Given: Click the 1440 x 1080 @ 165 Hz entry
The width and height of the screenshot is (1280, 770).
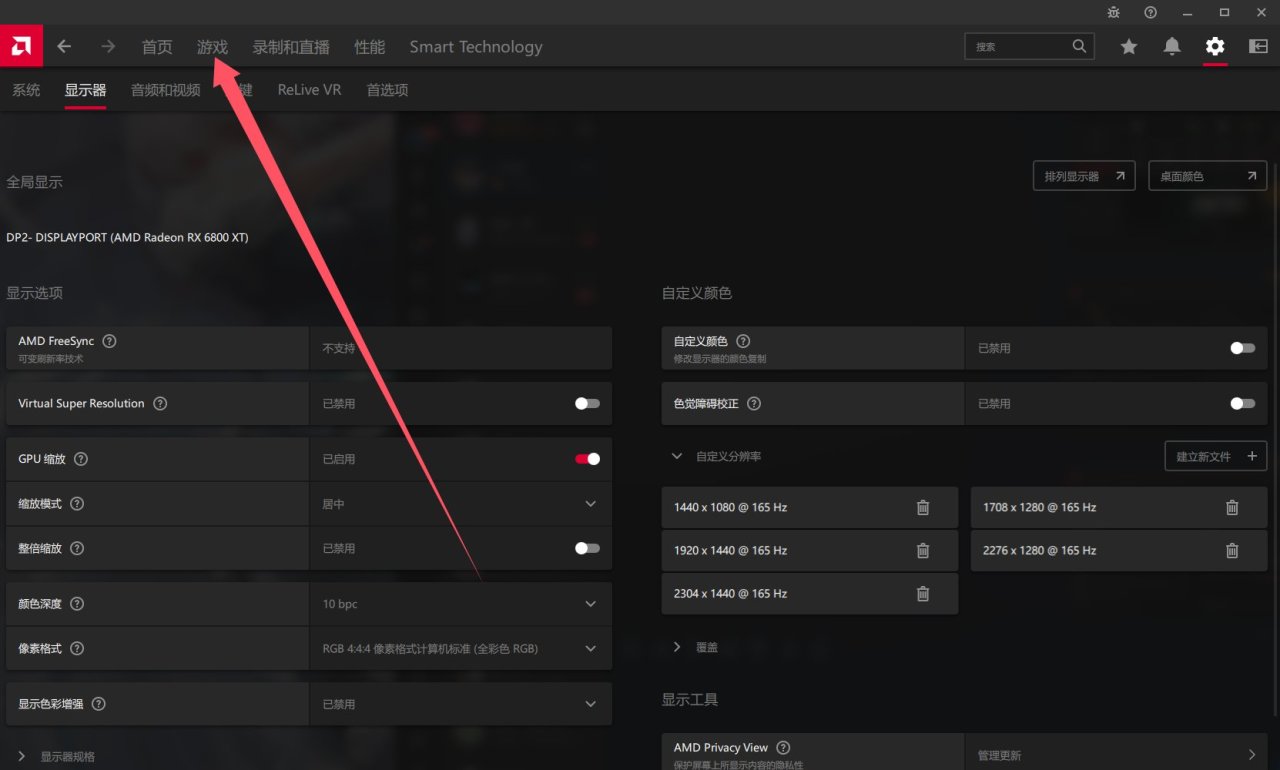Looking at the screenshot, I should click(810, 508).
